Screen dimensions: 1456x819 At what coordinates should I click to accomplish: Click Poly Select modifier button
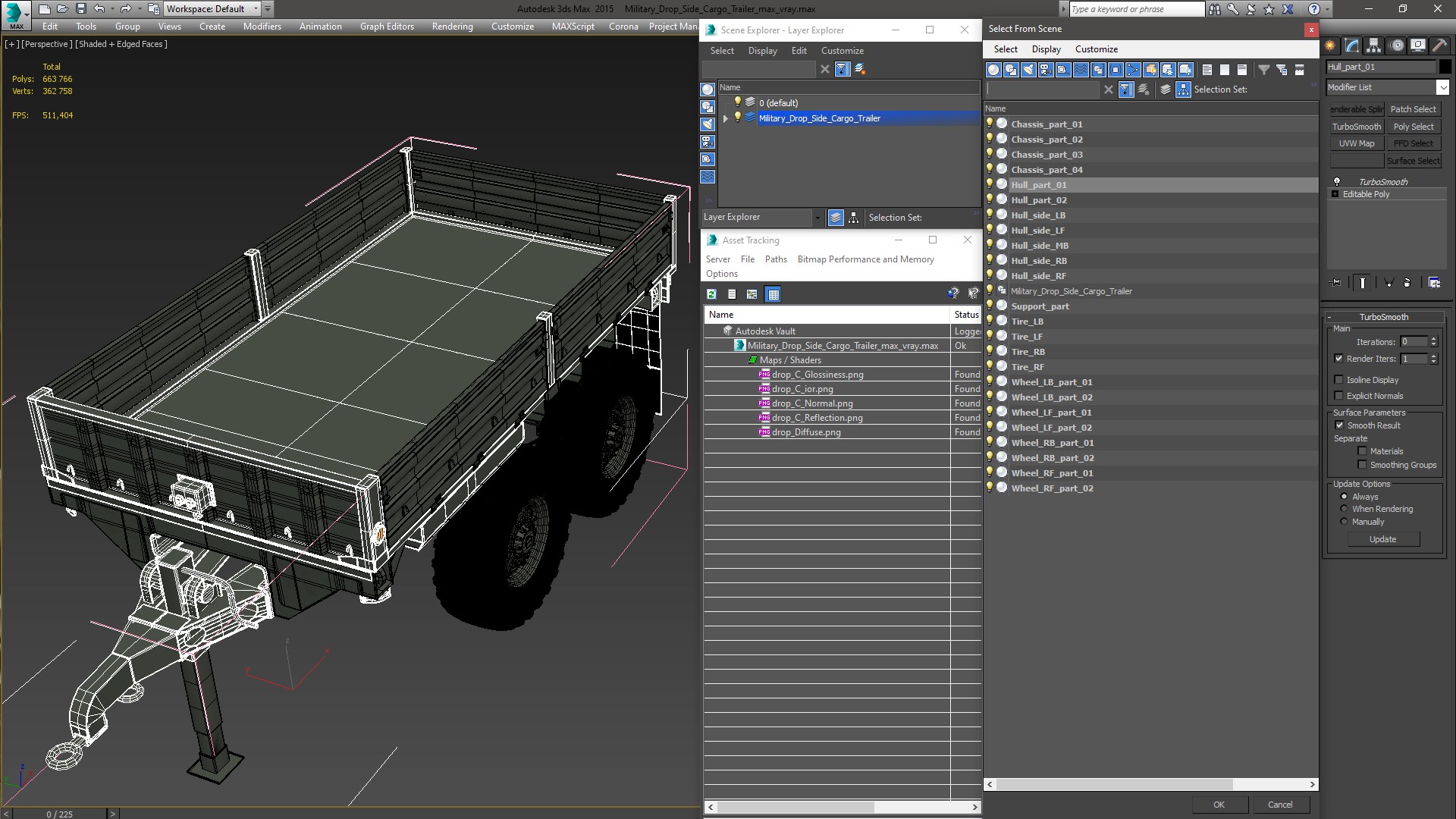1414,127
